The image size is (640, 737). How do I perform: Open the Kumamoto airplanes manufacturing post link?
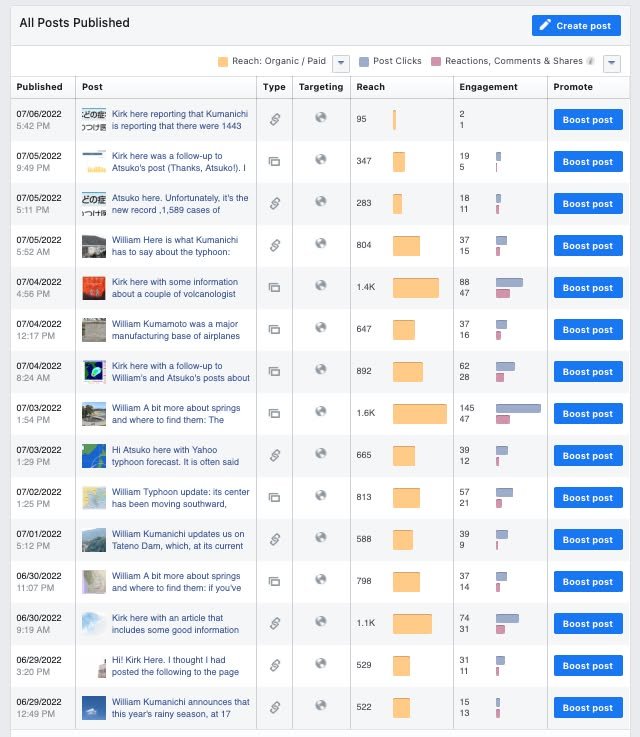180,330
